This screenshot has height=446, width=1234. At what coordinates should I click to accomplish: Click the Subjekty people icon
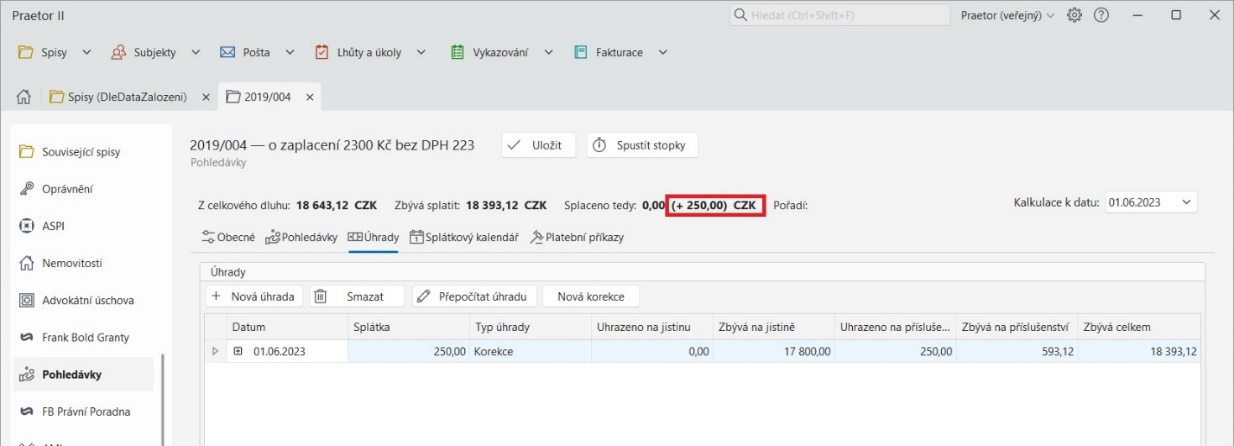point(118,52)
